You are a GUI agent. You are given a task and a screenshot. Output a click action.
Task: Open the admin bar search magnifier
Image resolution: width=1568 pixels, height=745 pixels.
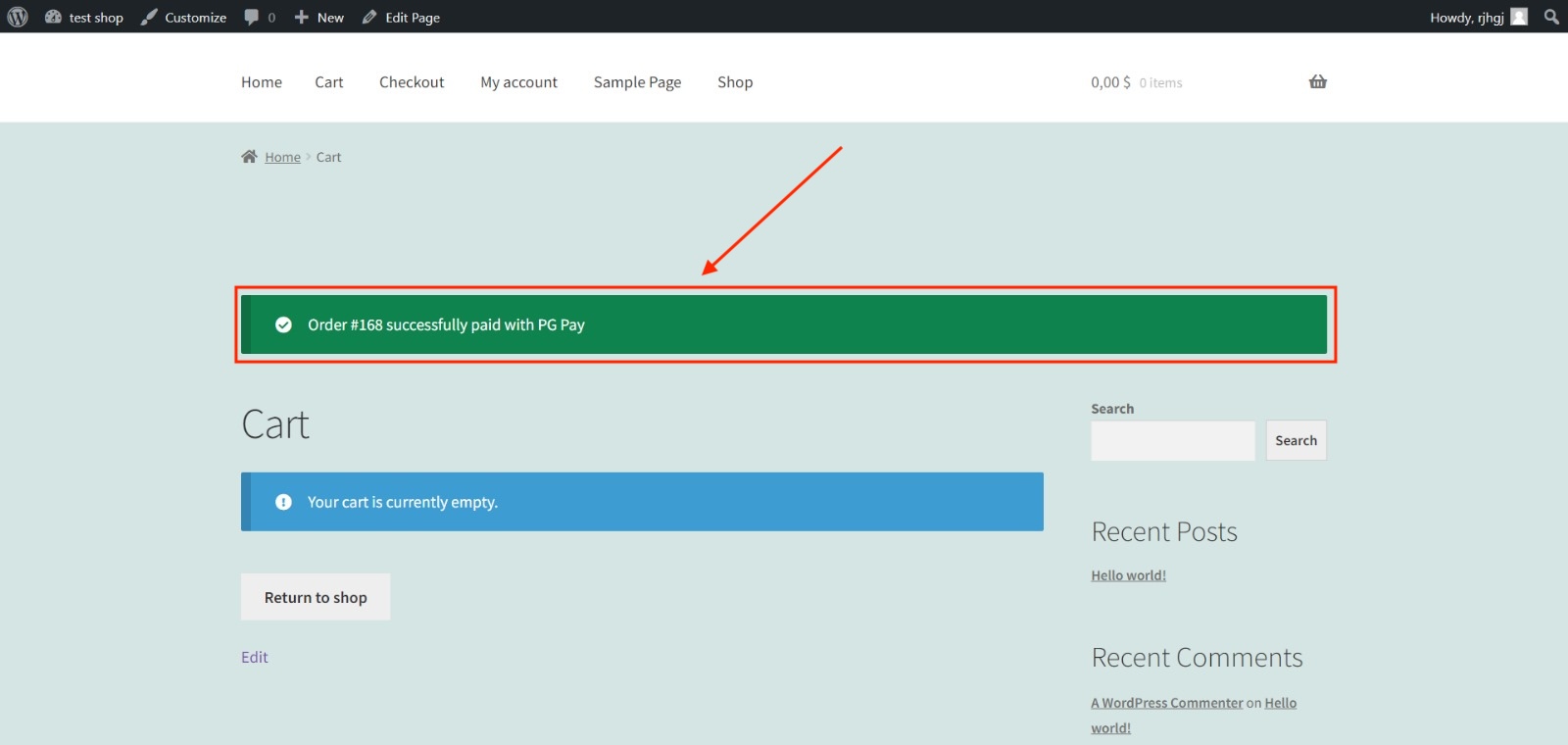pos(1550,17)
